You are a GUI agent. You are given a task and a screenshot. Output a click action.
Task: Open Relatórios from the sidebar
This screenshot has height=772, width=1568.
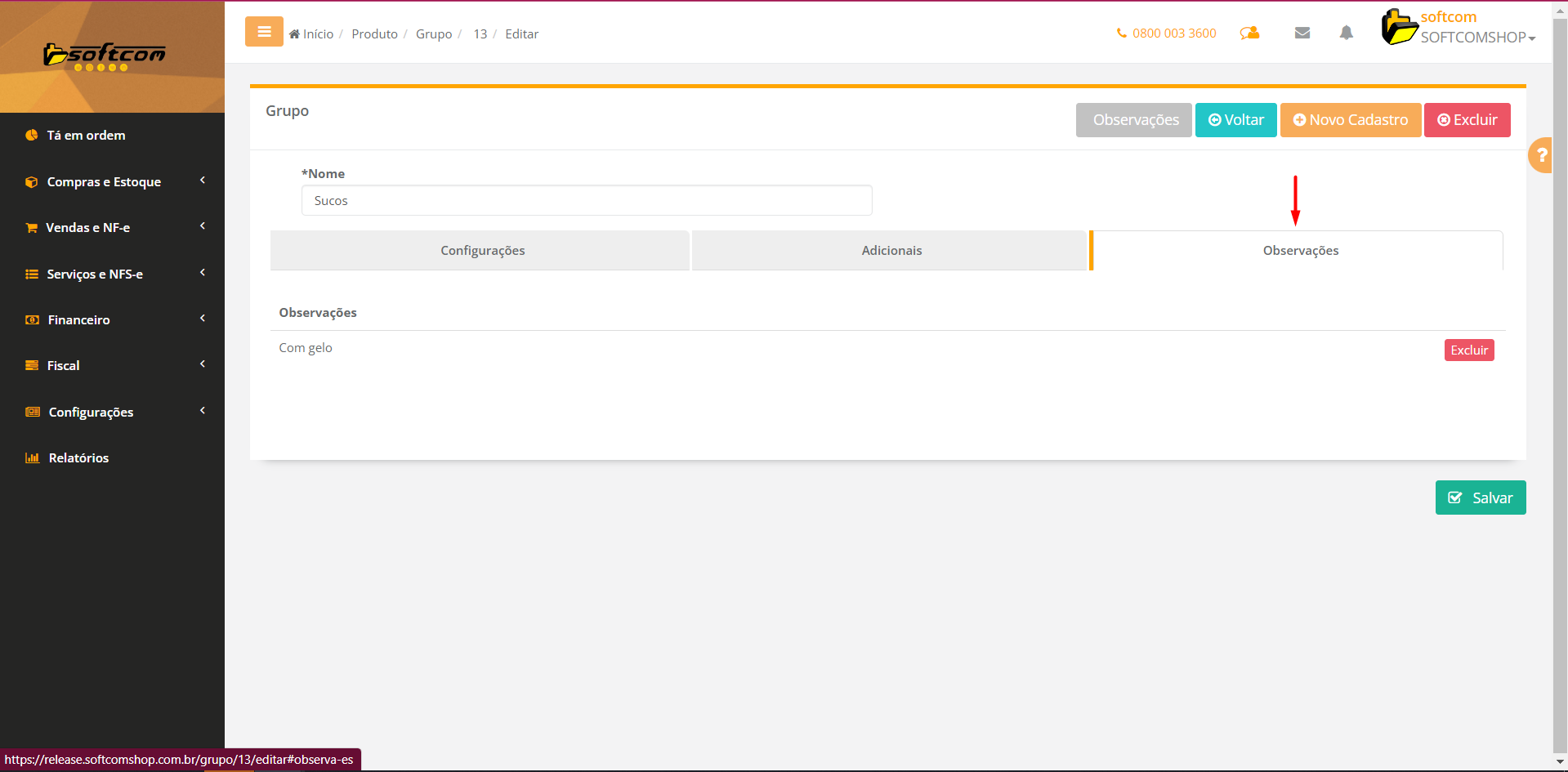(x=78, y=458)
